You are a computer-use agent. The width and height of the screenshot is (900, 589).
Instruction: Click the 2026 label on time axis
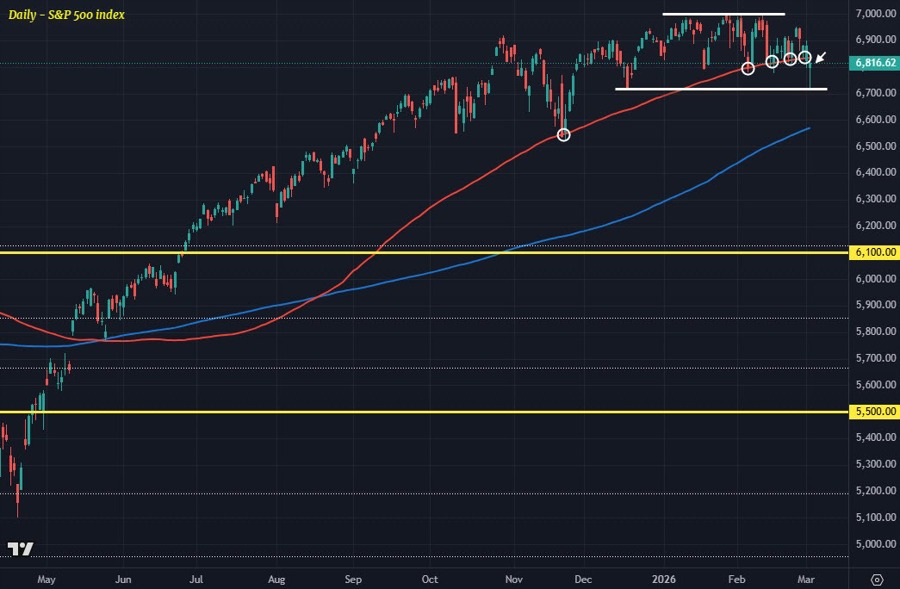click(664, 579)
